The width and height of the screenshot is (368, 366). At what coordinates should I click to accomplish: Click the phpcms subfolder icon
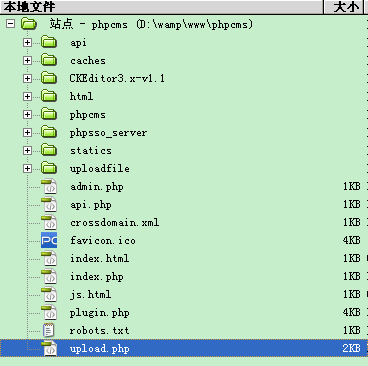point(49,114)
